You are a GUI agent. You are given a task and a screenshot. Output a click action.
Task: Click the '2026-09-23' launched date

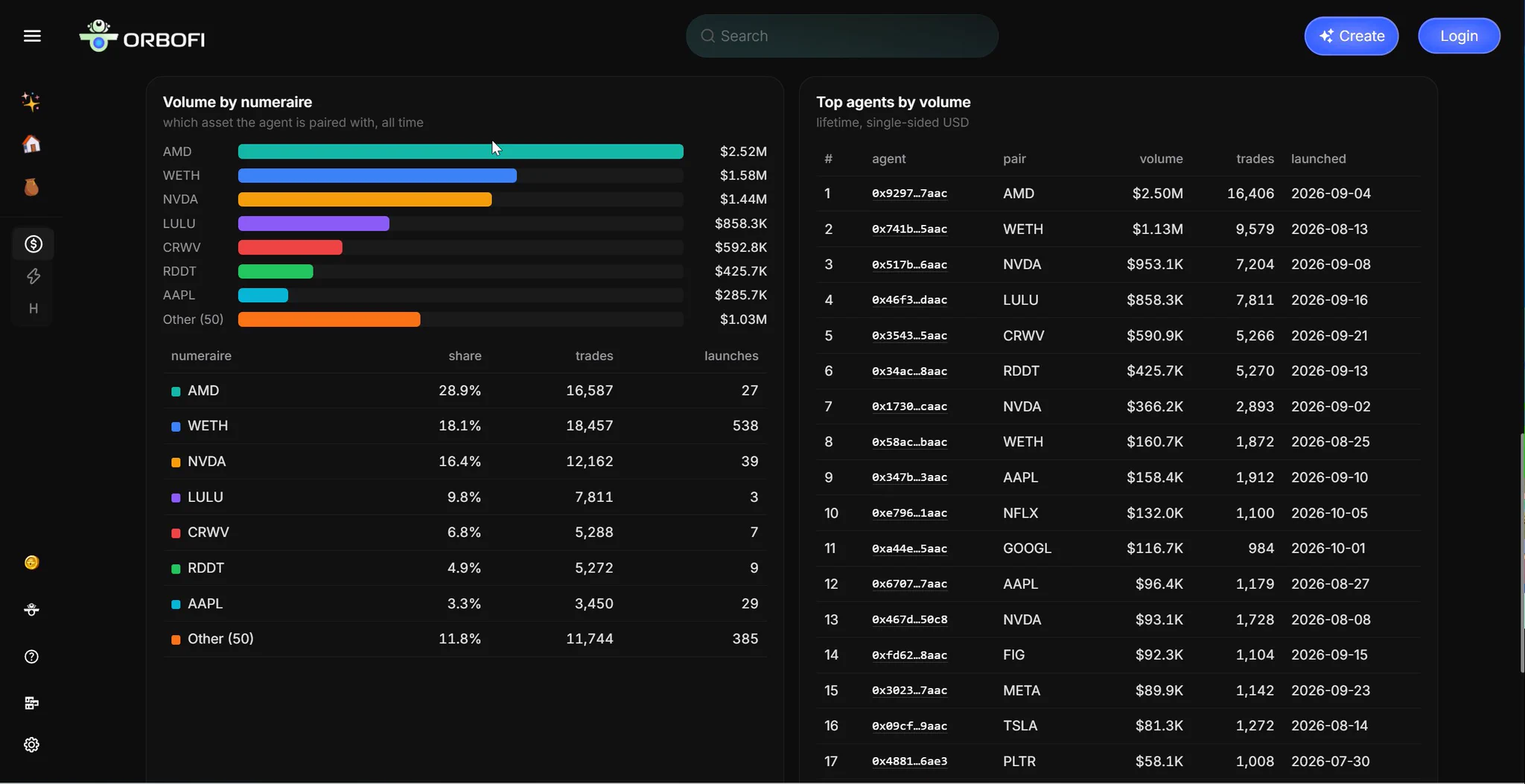tap(1331, 690)
